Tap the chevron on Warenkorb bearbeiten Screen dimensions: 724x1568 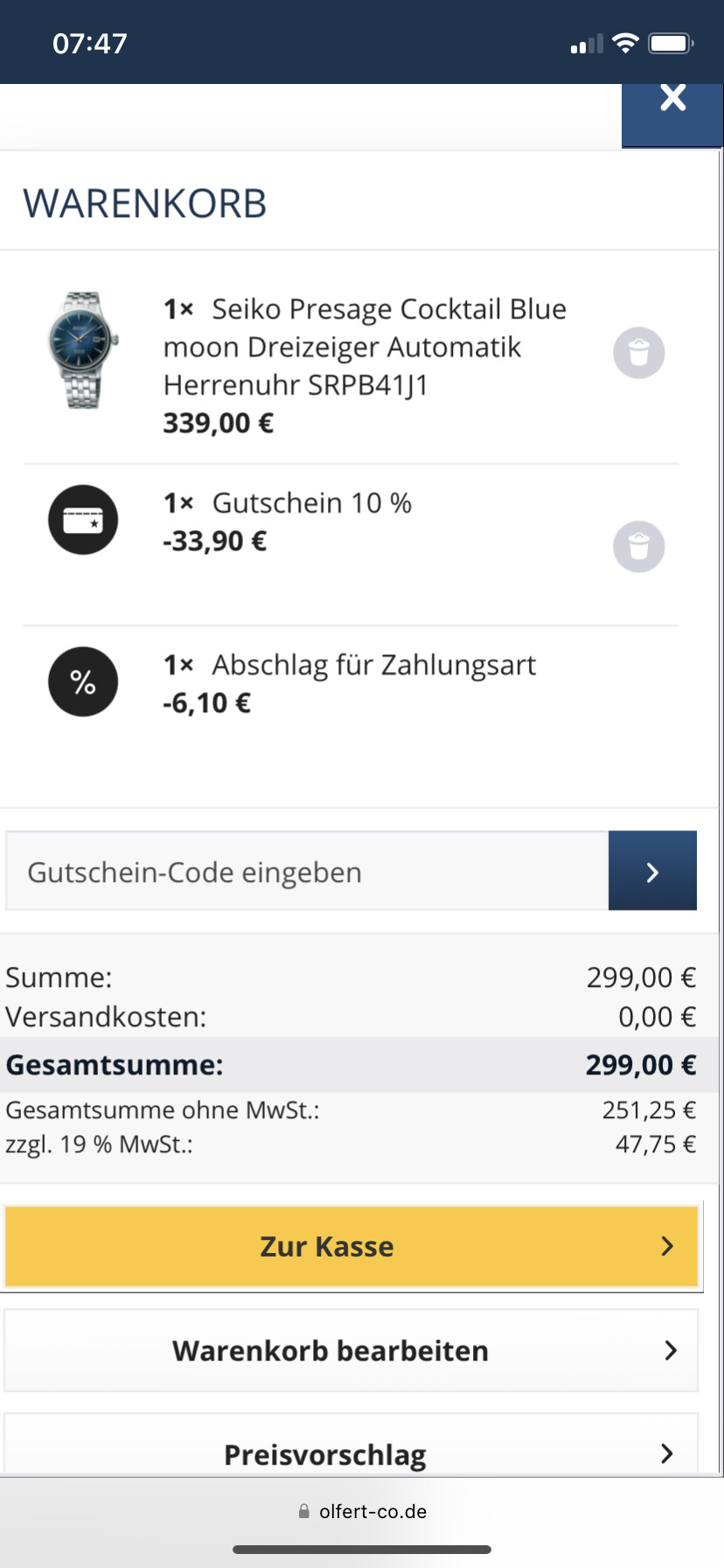671,1350
